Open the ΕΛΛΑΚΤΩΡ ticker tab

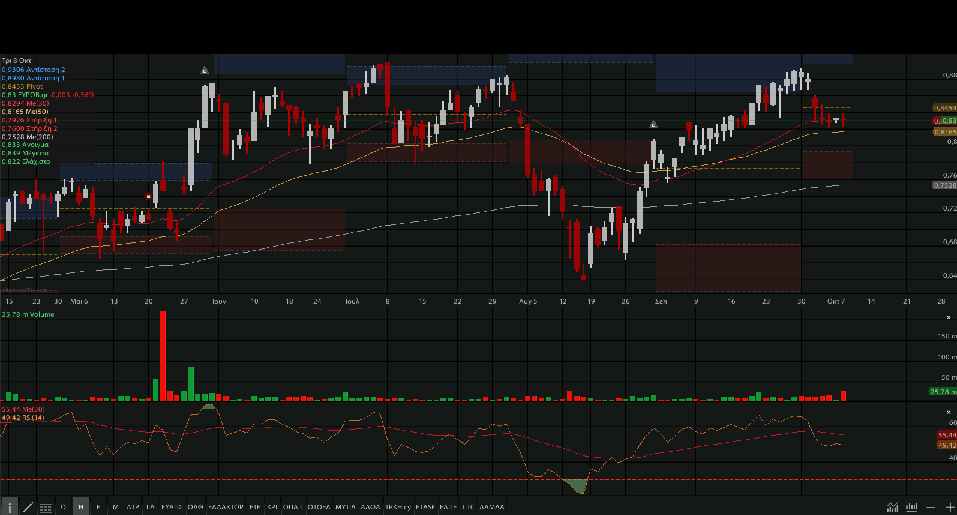tap(225, 507)
